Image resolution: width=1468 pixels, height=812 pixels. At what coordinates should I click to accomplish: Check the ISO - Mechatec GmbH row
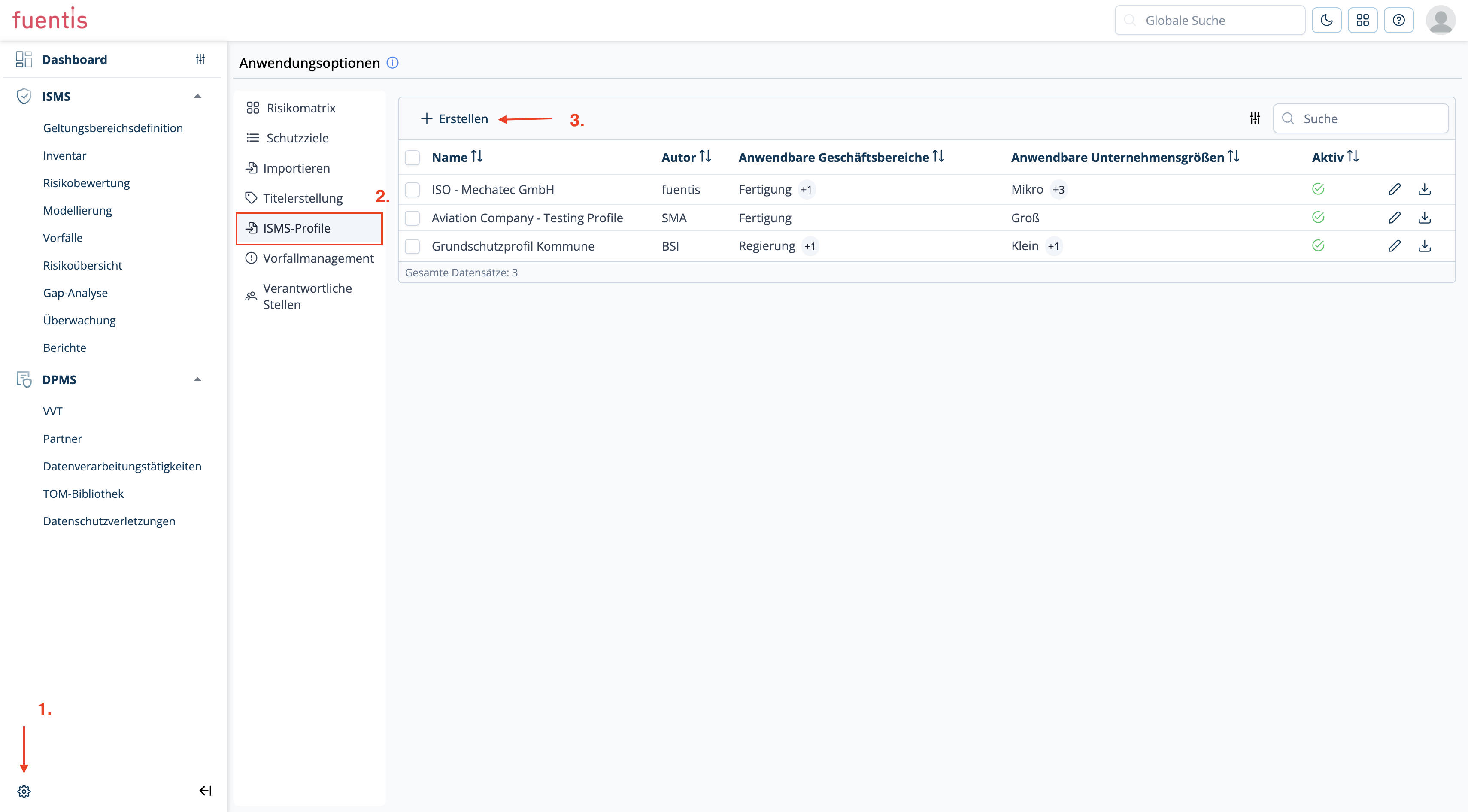(412, 189)
